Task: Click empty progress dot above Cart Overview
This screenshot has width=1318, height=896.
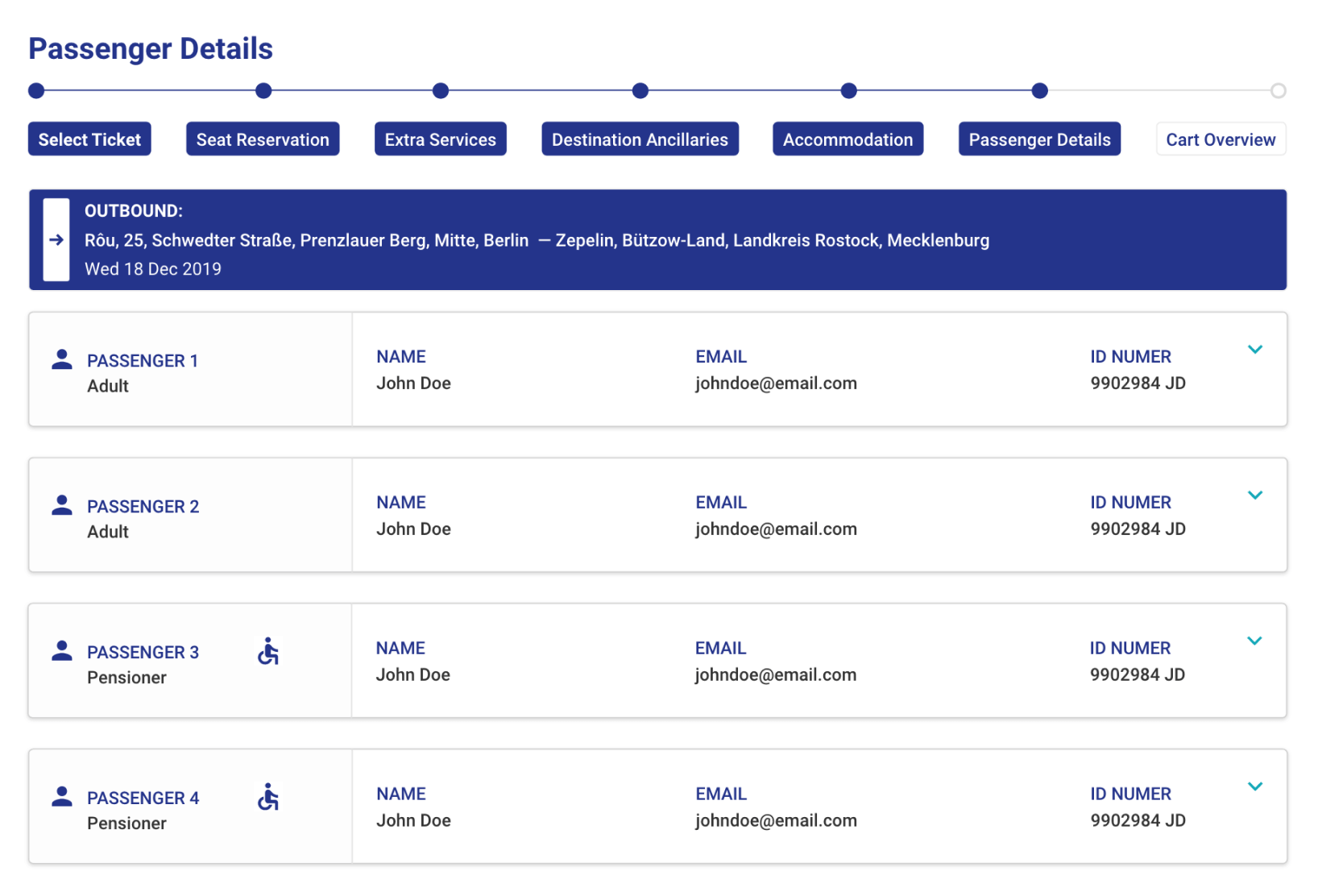Action: (1279, 91)
